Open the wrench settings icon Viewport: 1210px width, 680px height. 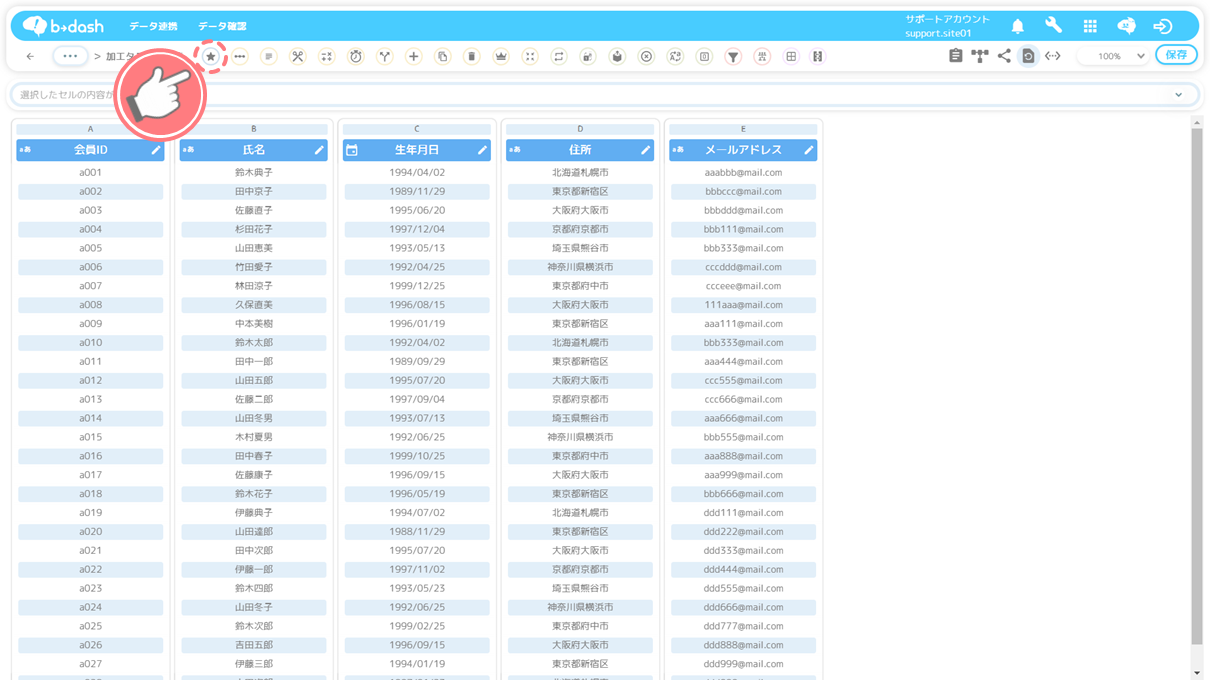[1053, 26]
